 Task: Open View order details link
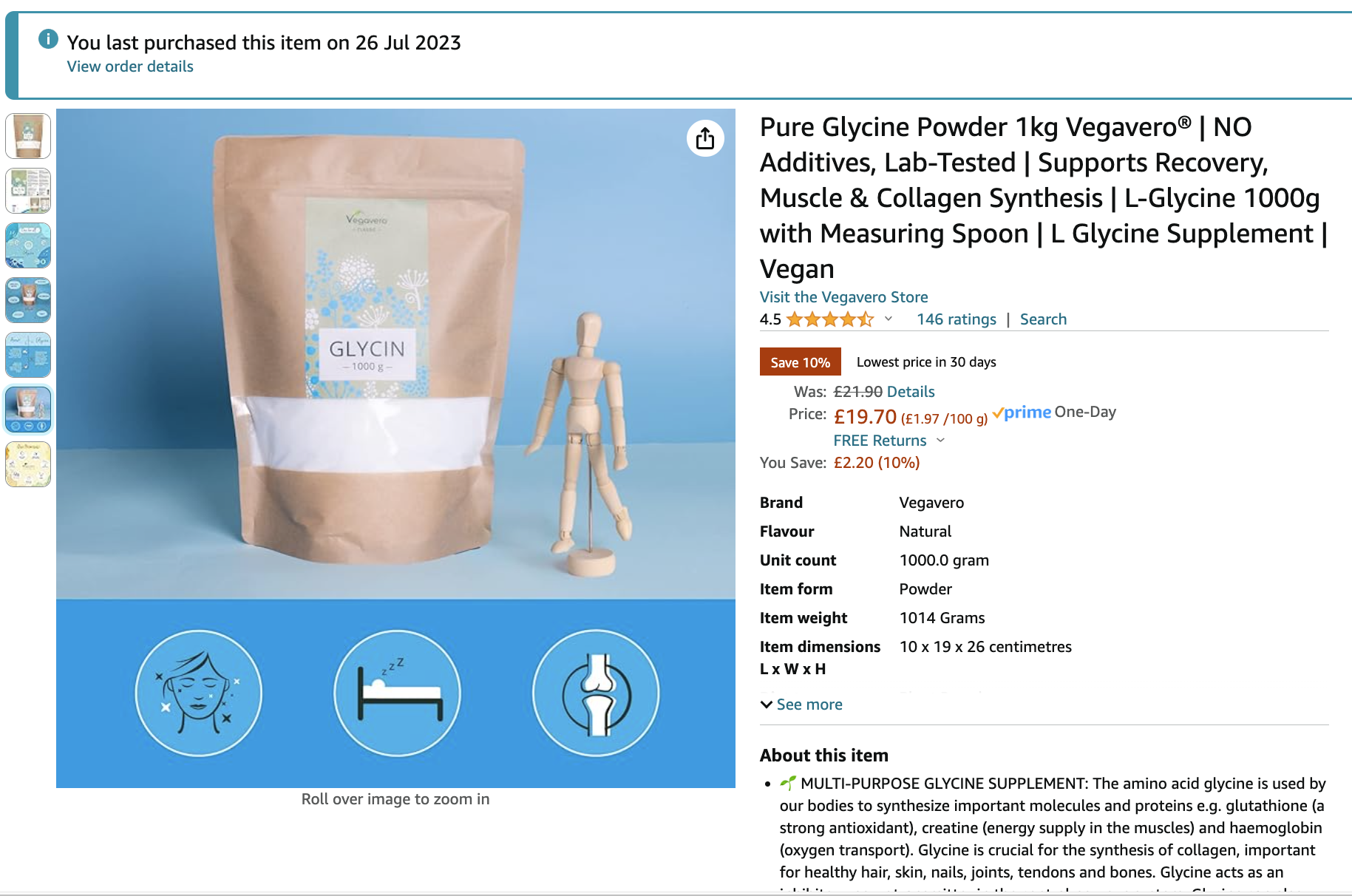(x=130, y=67)
